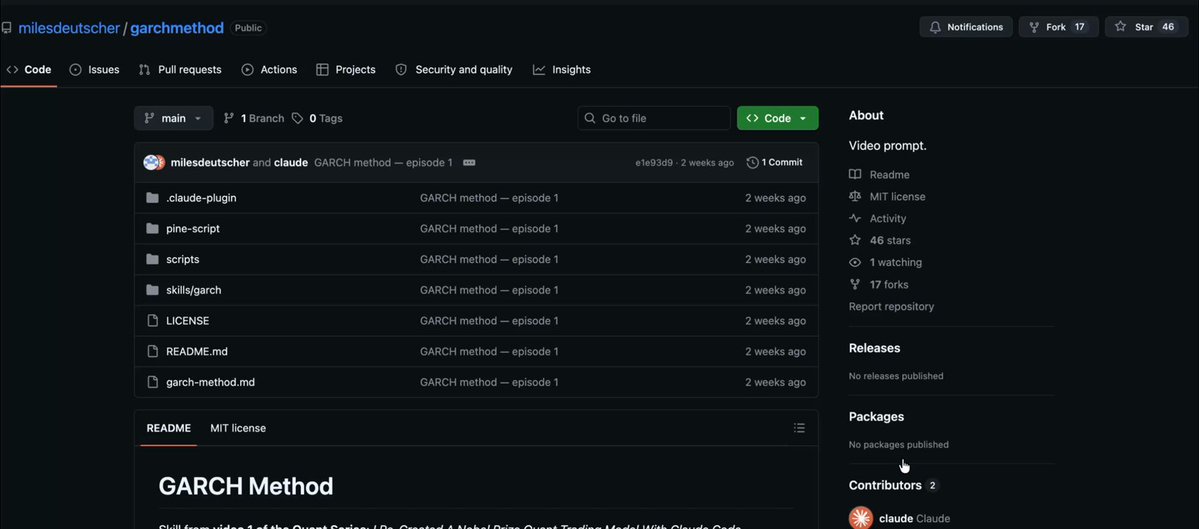The image size is (1199, 529).
Task: Click the commit author avatar stack
Action: pyautogui.click(x=154, y=163)
